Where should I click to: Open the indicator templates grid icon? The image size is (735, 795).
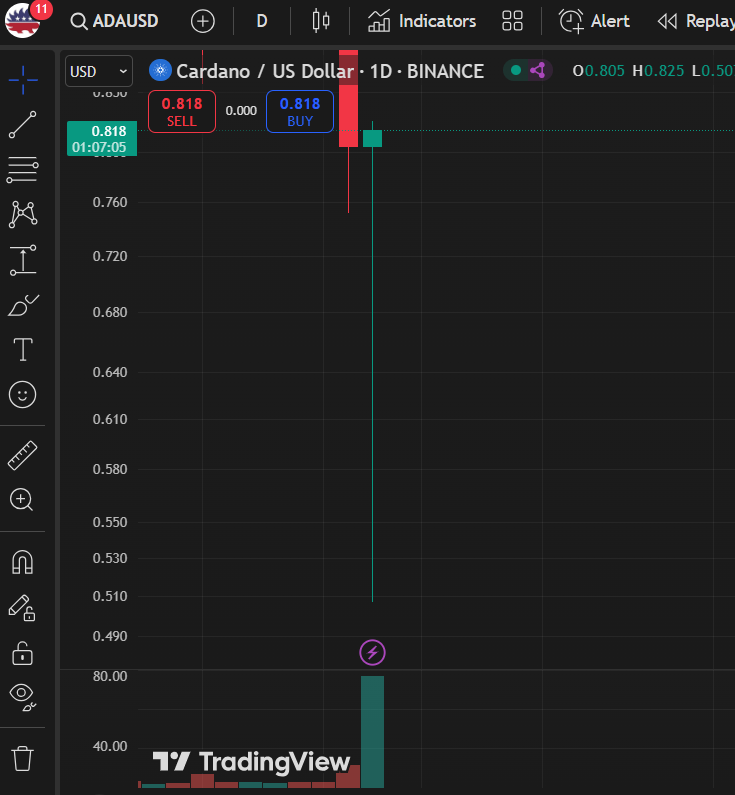512,21
